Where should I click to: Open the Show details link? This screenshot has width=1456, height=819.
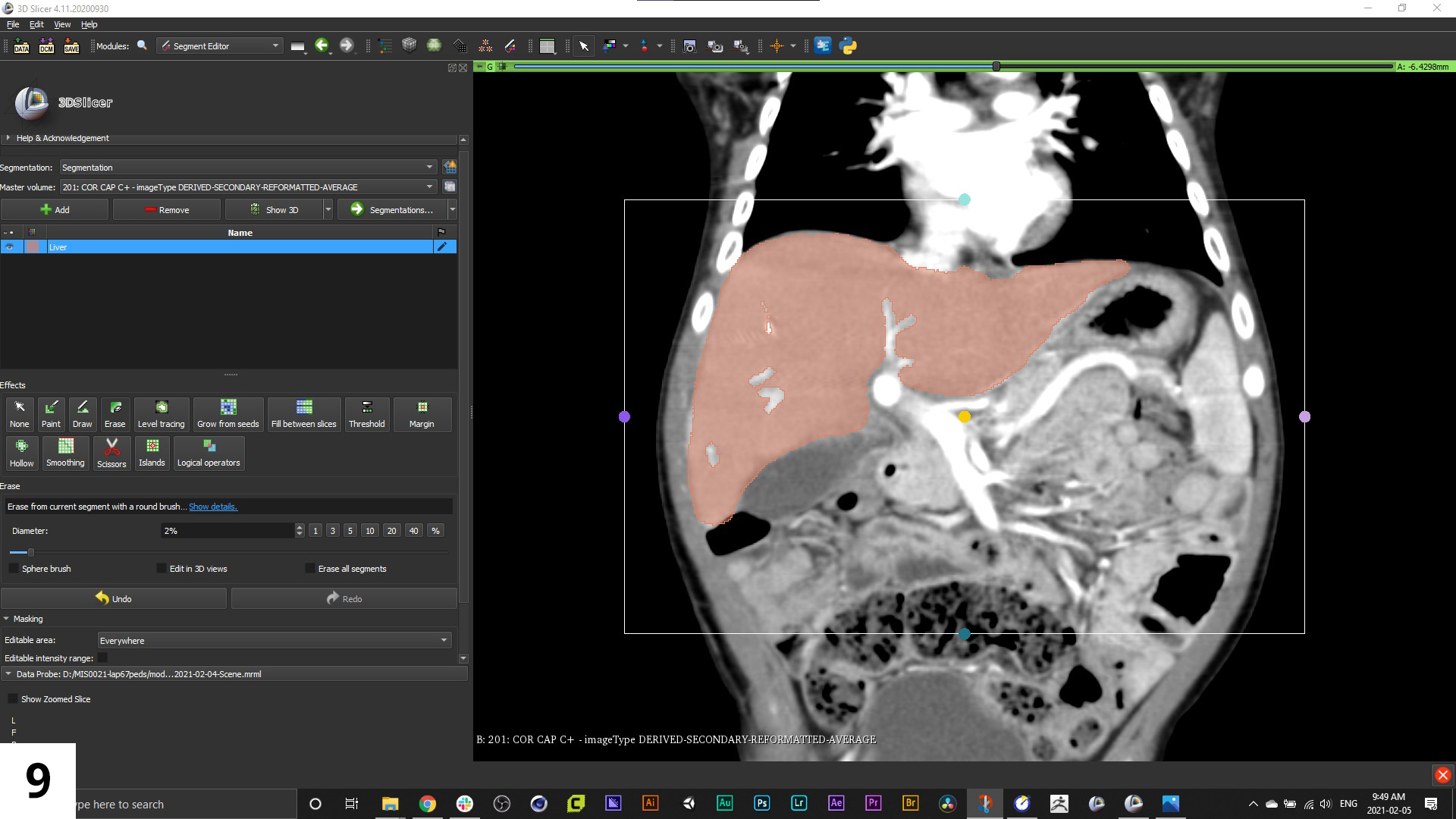(x=212, y=507)
